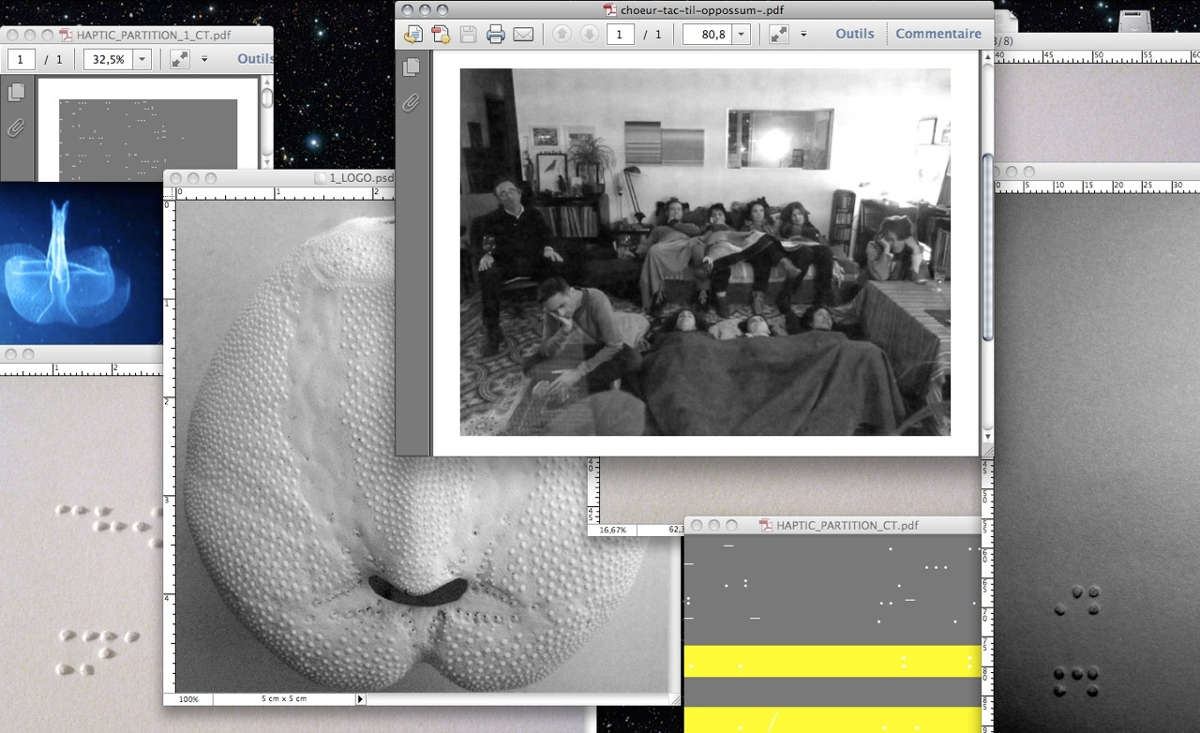The height and width of the screenshot is (733, 1200).
Task: Click the 100% zoom field in 1_LOGO.psd status bar
Action: click(x=189, y=699)
